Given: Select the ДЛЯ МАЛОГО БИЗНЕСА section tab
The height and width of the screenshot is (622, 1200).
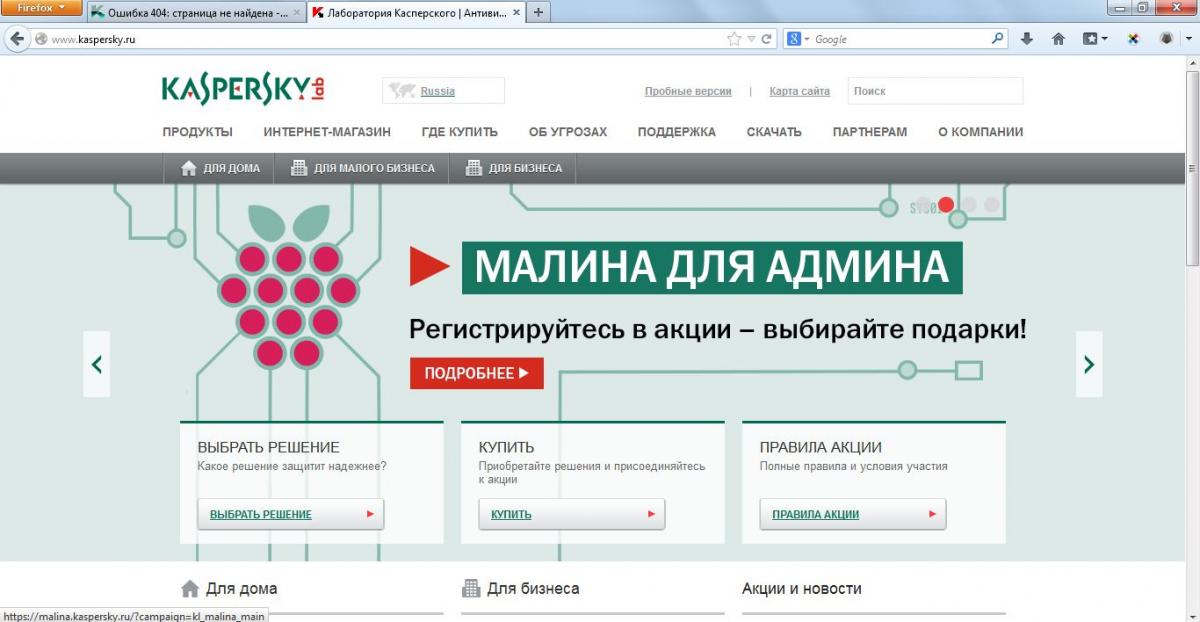Looking at the screenshot, I should pos(362,168).
